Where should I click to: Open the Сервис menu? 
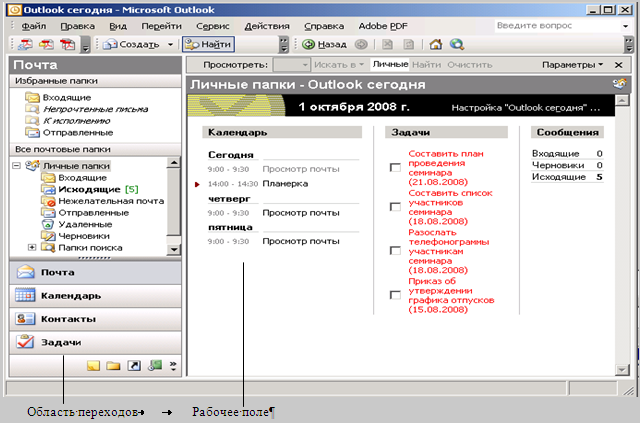(213, 26)
